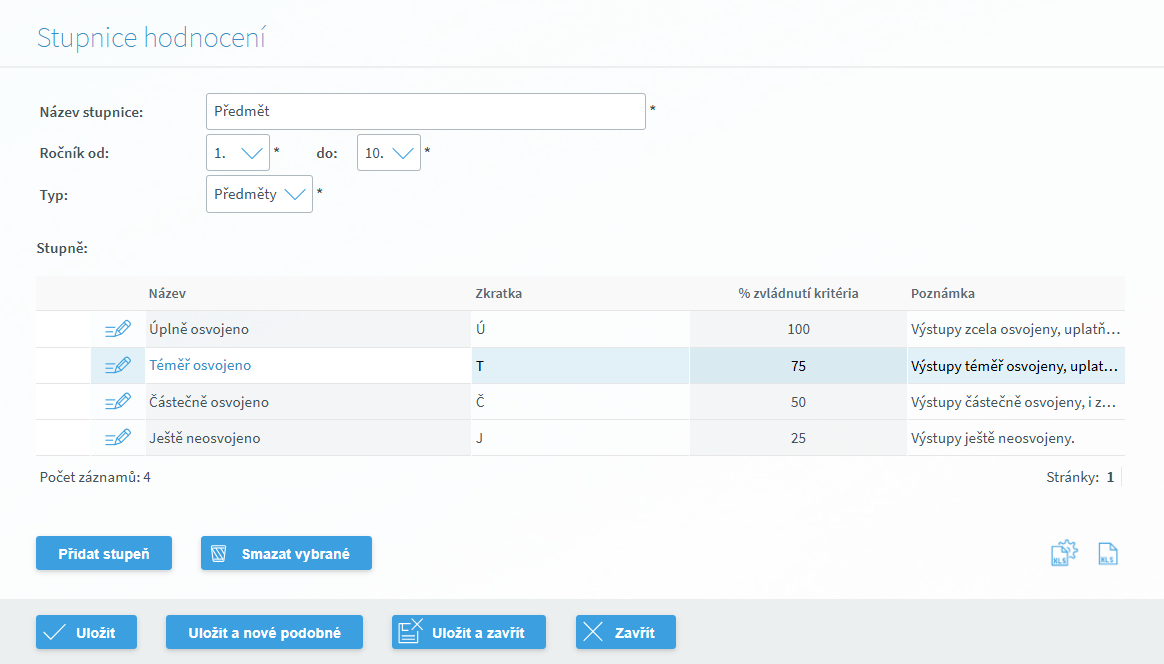Screen dimensions: 1164x664
Task: Edit the Ještě neosvojeno grade row
Action: pos(118,438)
